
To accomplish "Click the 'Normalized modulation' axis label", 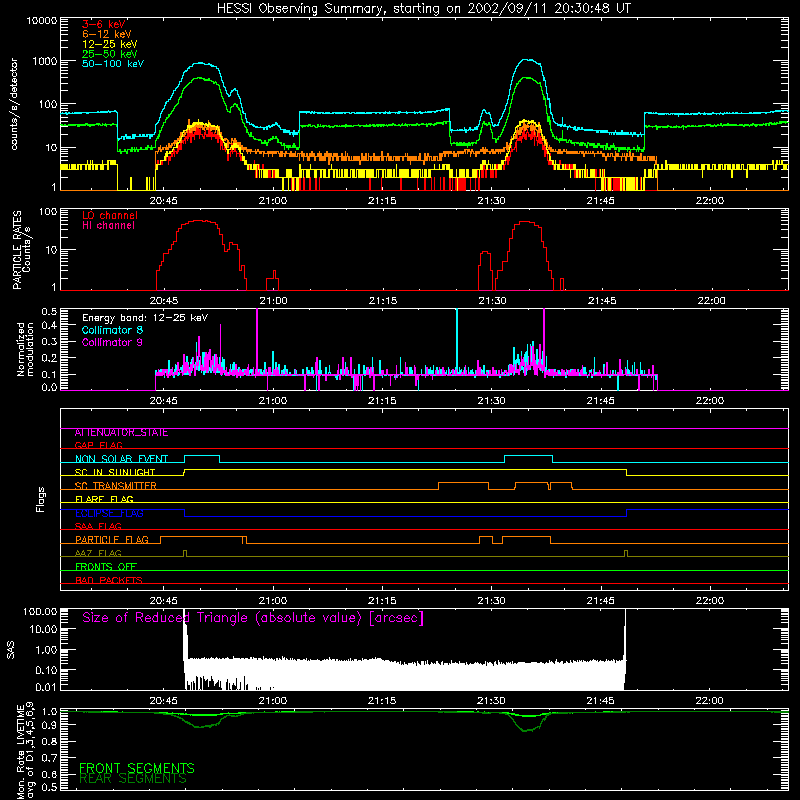I will click(x=25, y=349).
